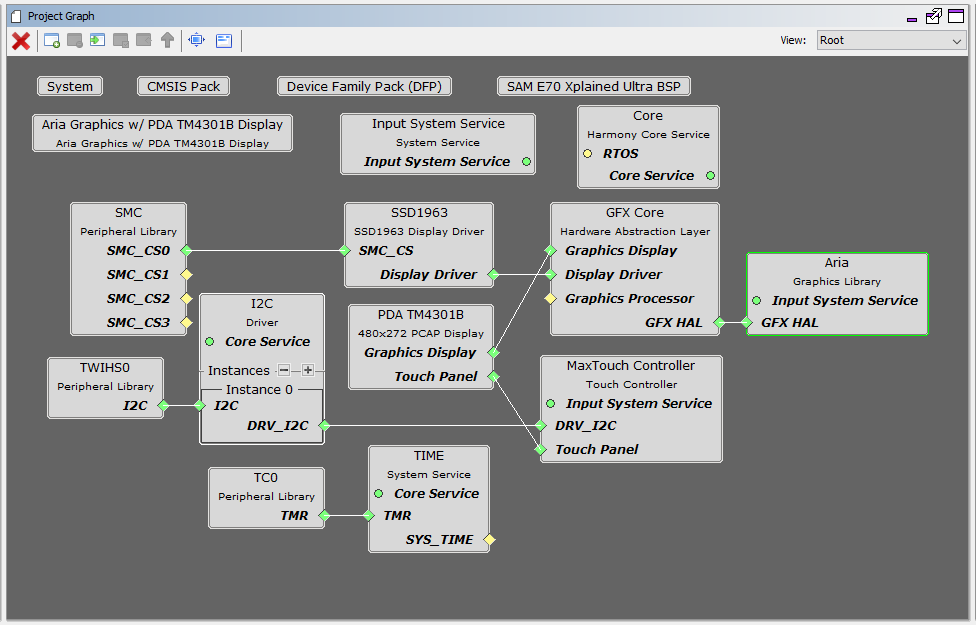The image size is (976, 625).
Task: Click I2C driver's Core Service circle port
Action: pyautogui.click(x=210, y=342)
